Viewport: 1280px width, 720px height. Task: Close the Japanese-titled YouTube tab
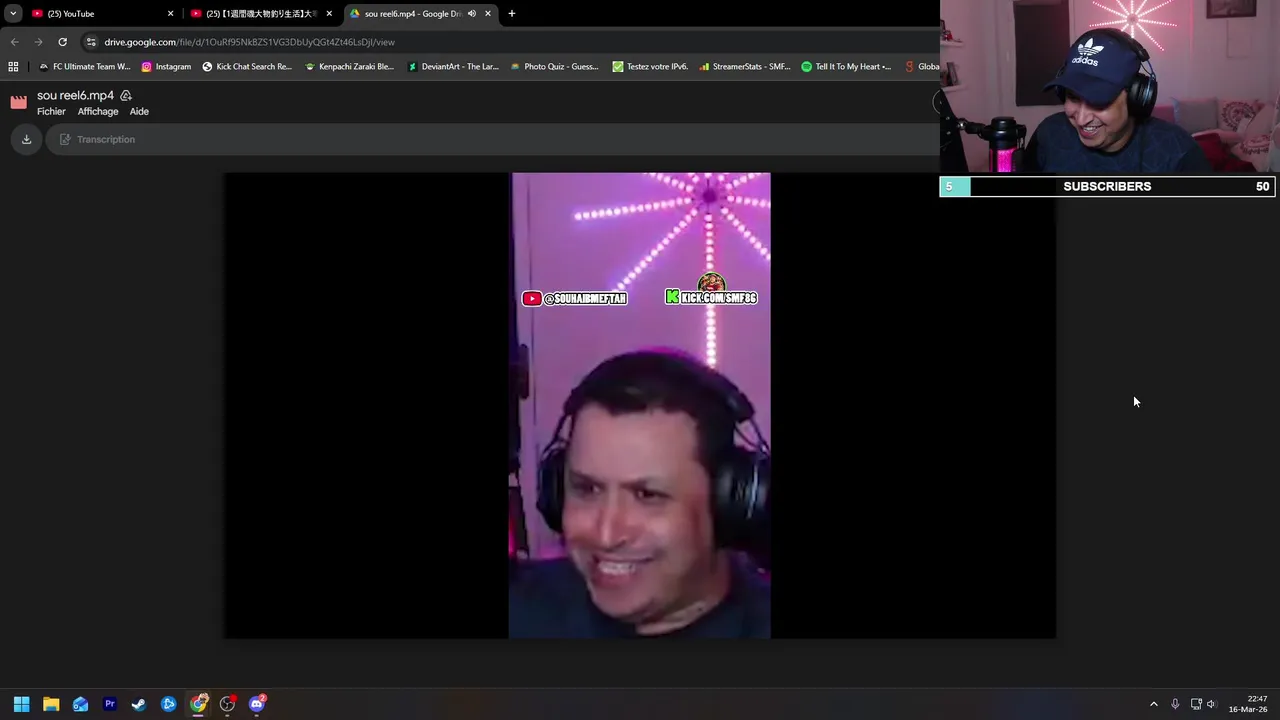329,13
